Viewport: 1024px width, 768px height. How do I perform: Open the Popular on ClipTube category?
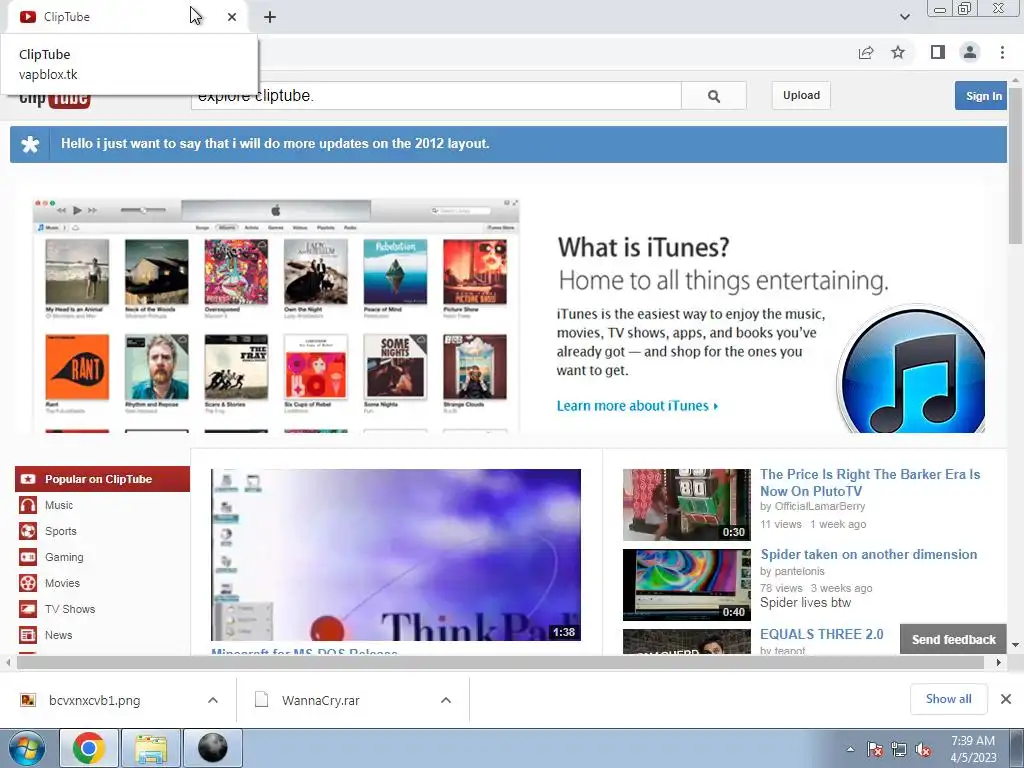[103, 479]
